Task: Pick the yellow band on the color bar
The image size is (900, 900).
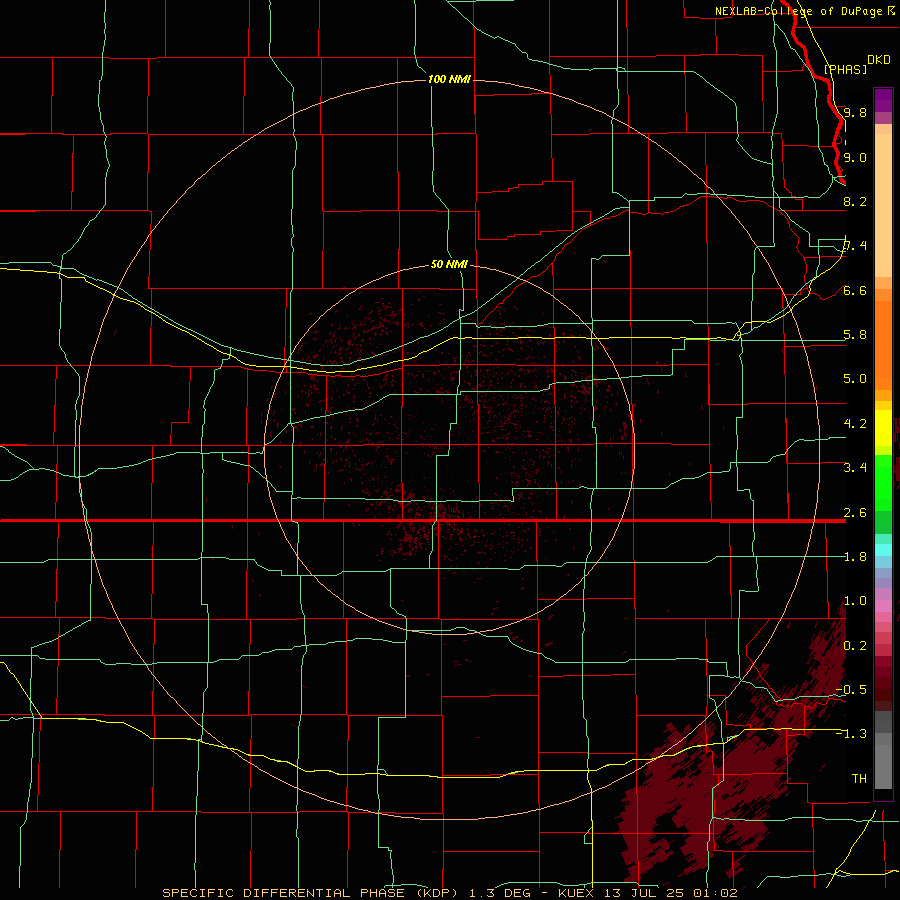Action: tap(883, 428)
